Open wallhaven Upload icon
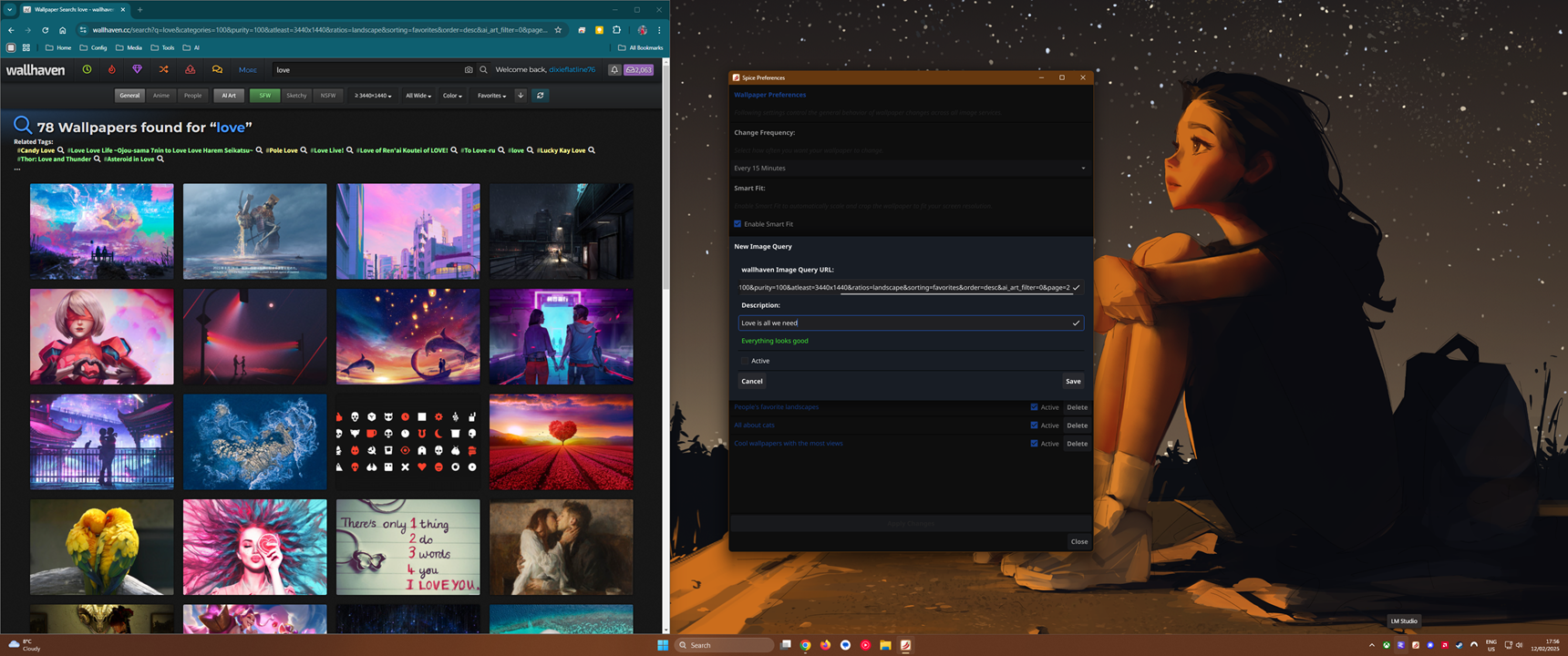This screenshot has height=656, width=1568. [x=190, y=69]
